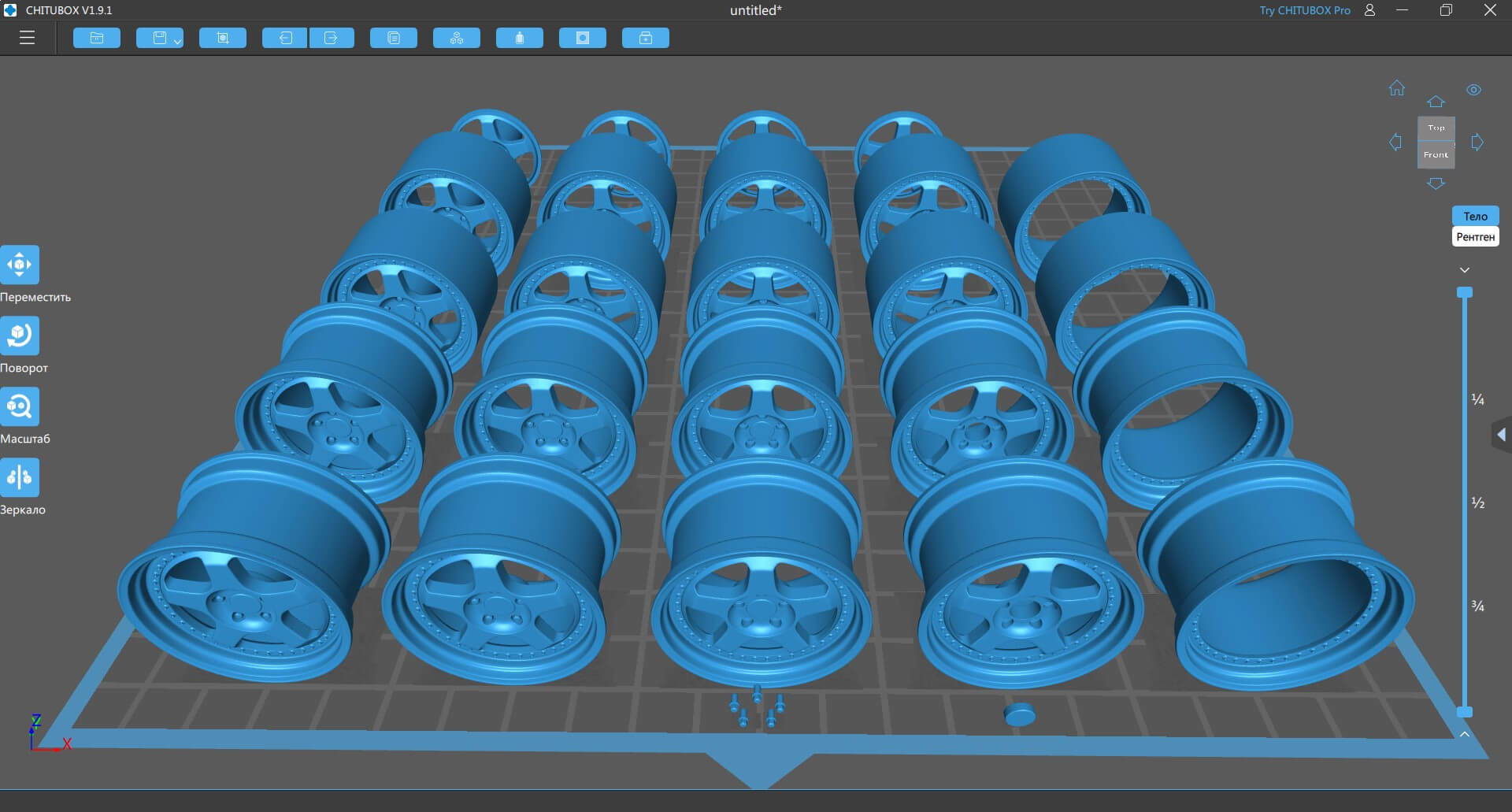Screen dimensions: 1512x812
Task: Open the hamburger main menu
Action: (28, 38)
